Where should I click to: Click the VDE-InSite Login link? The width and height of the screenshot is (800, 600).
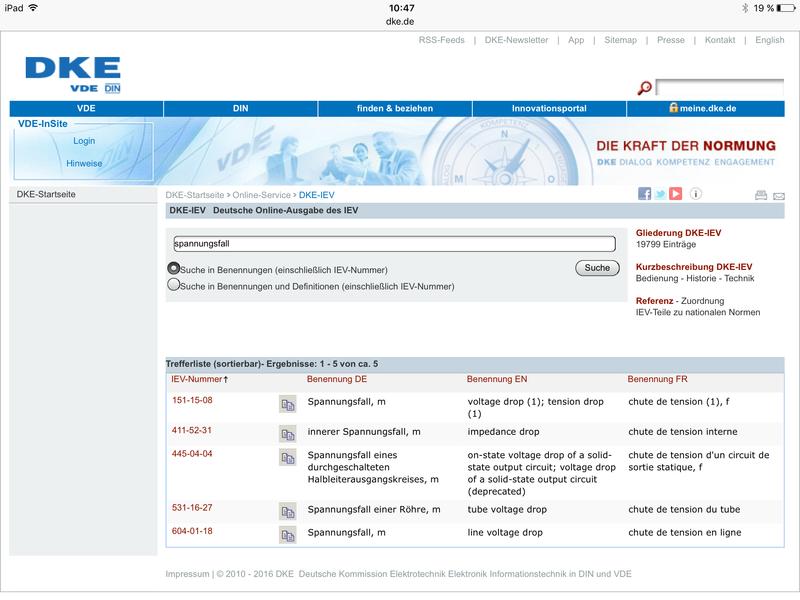tap(84, 141)
